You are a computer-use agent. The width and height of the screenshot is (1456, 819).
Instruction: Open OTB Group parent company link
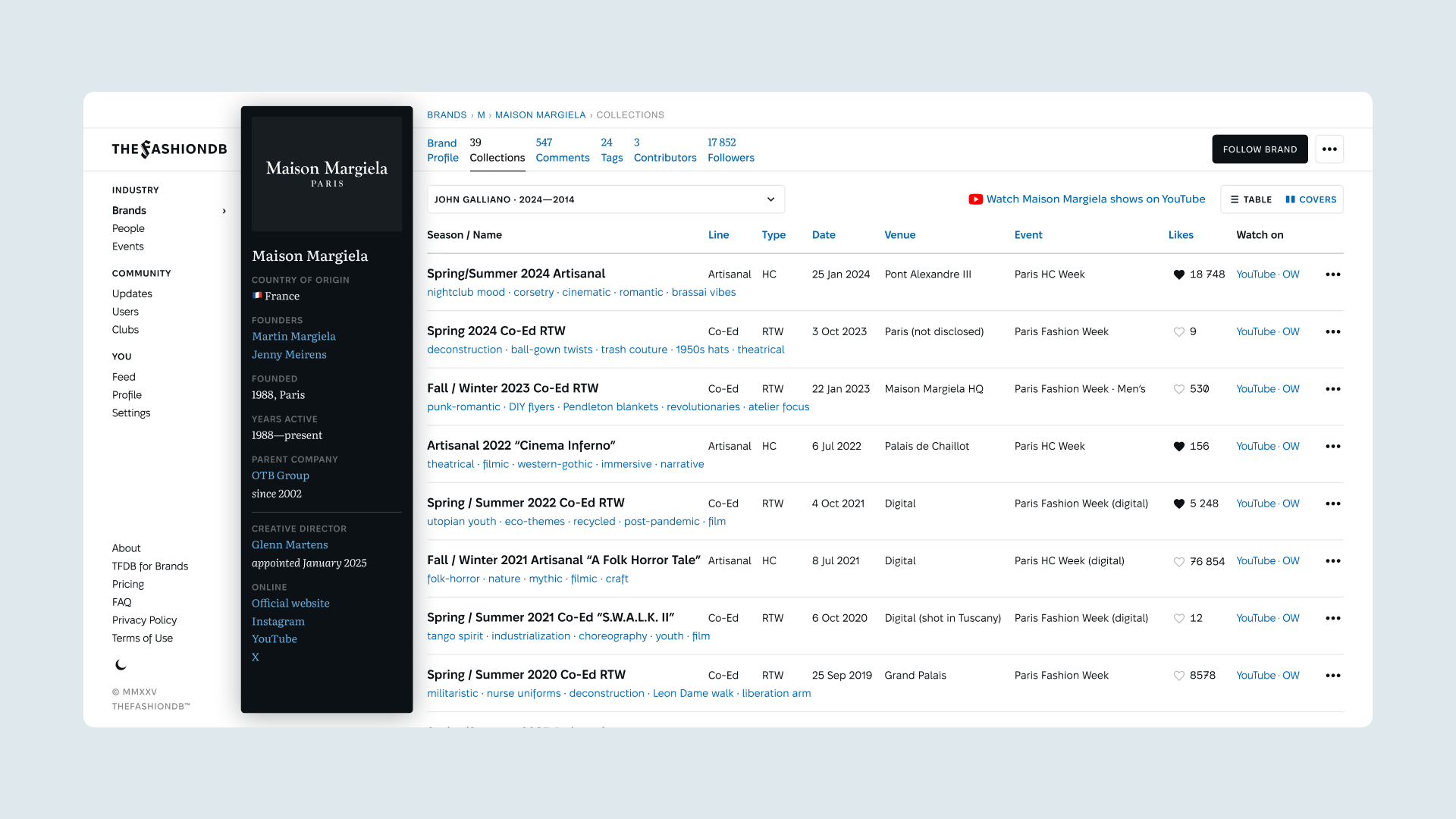pyautogui.click(x=281, y=475)
